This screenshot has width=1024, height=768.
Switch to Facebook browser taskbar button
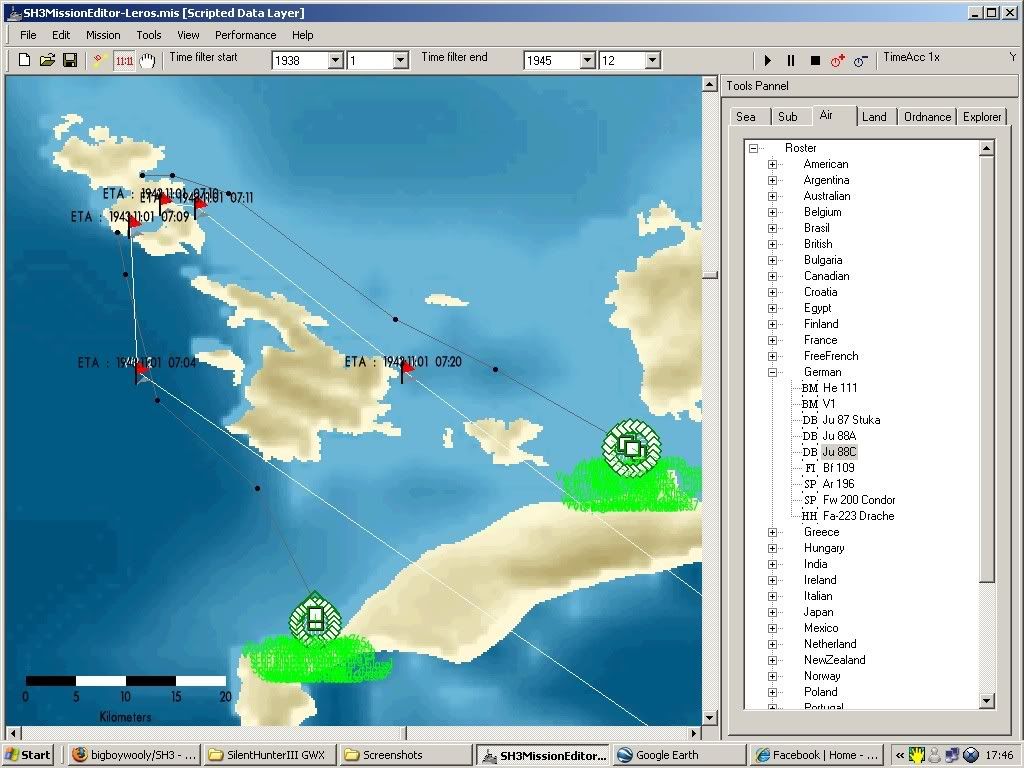[816, 755]
